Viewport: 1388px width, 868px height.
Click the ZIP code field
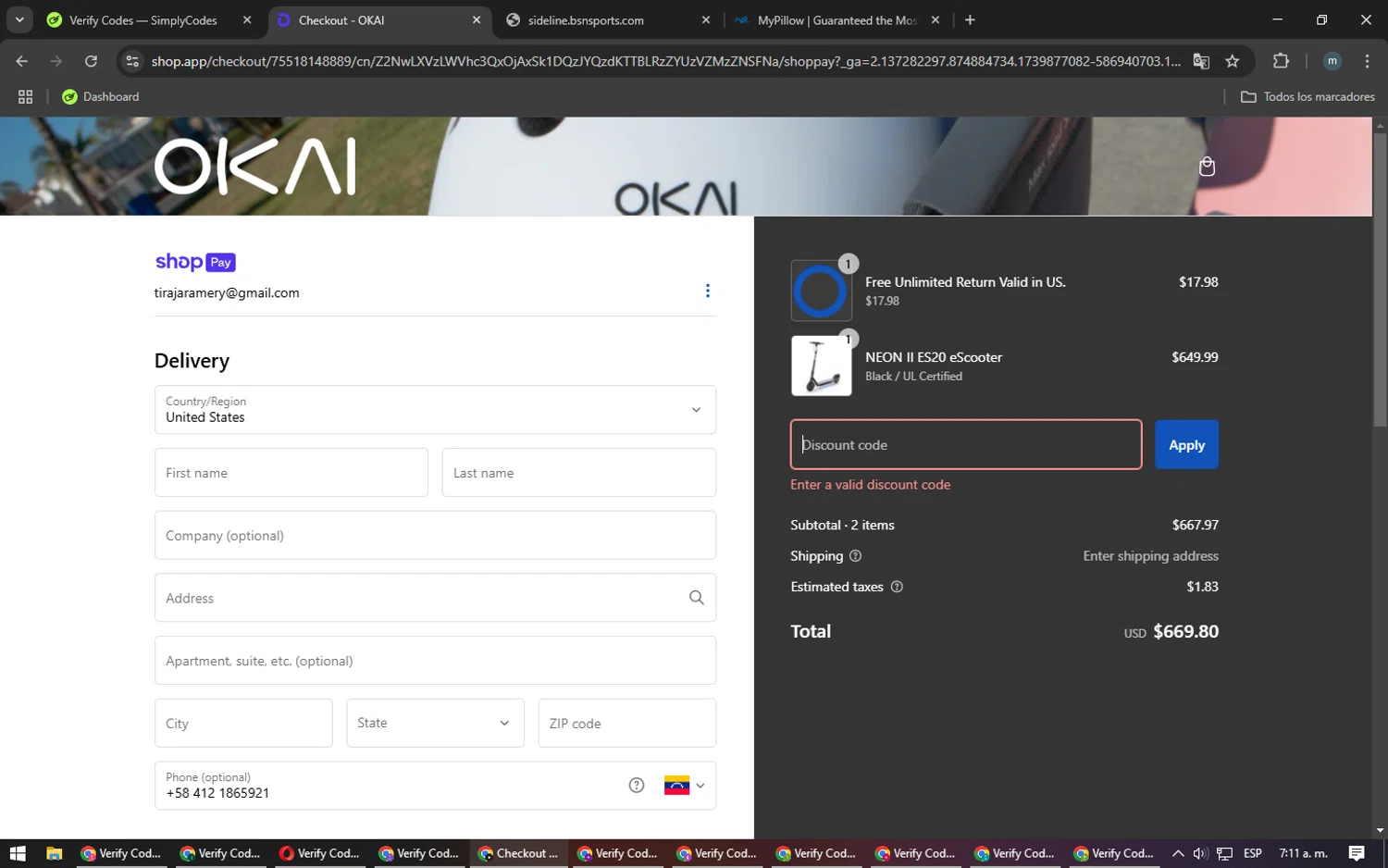coord(627,723)
